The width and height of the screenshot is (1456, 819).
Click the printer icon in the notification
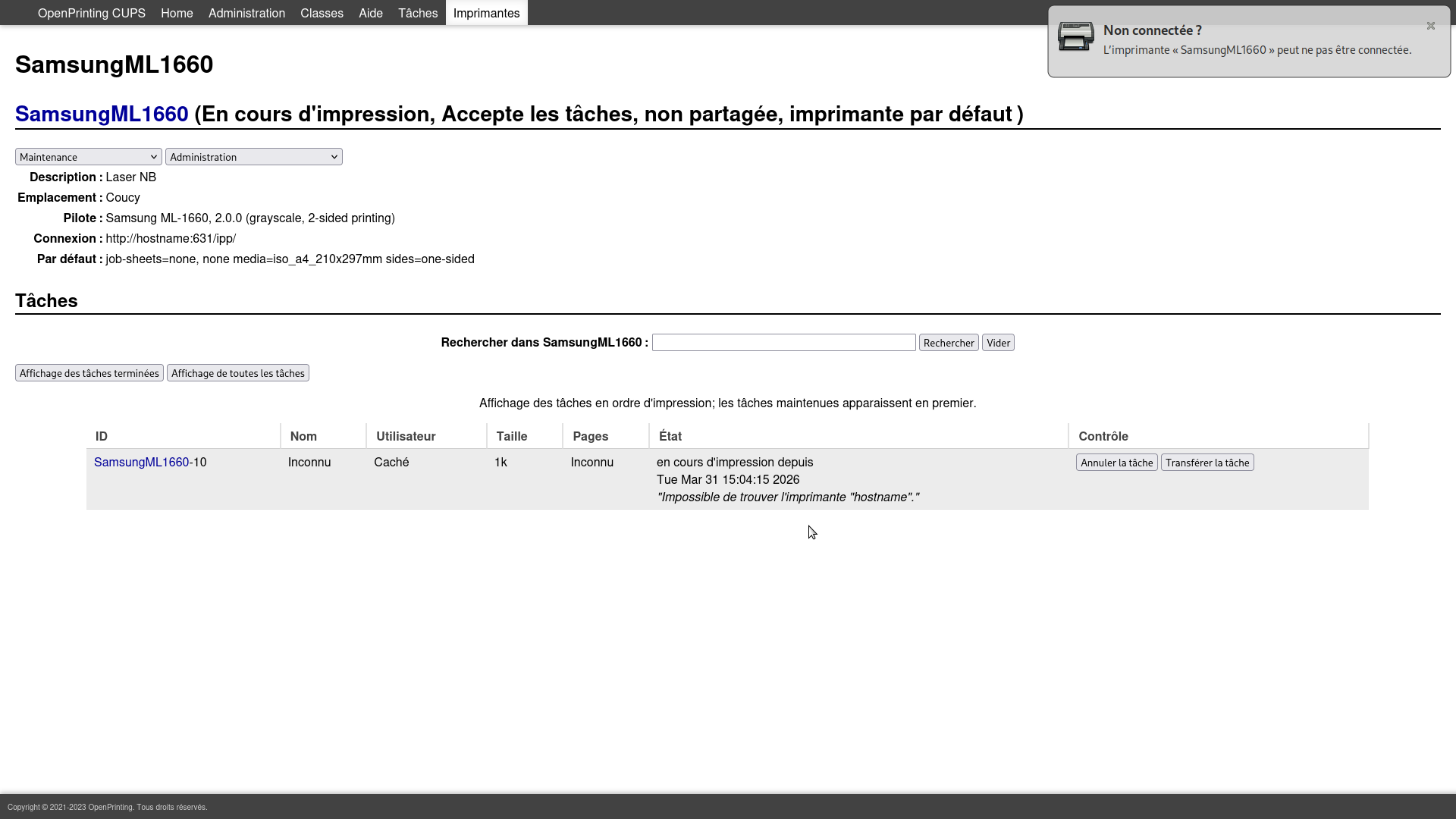click(x=1075, y=36)
